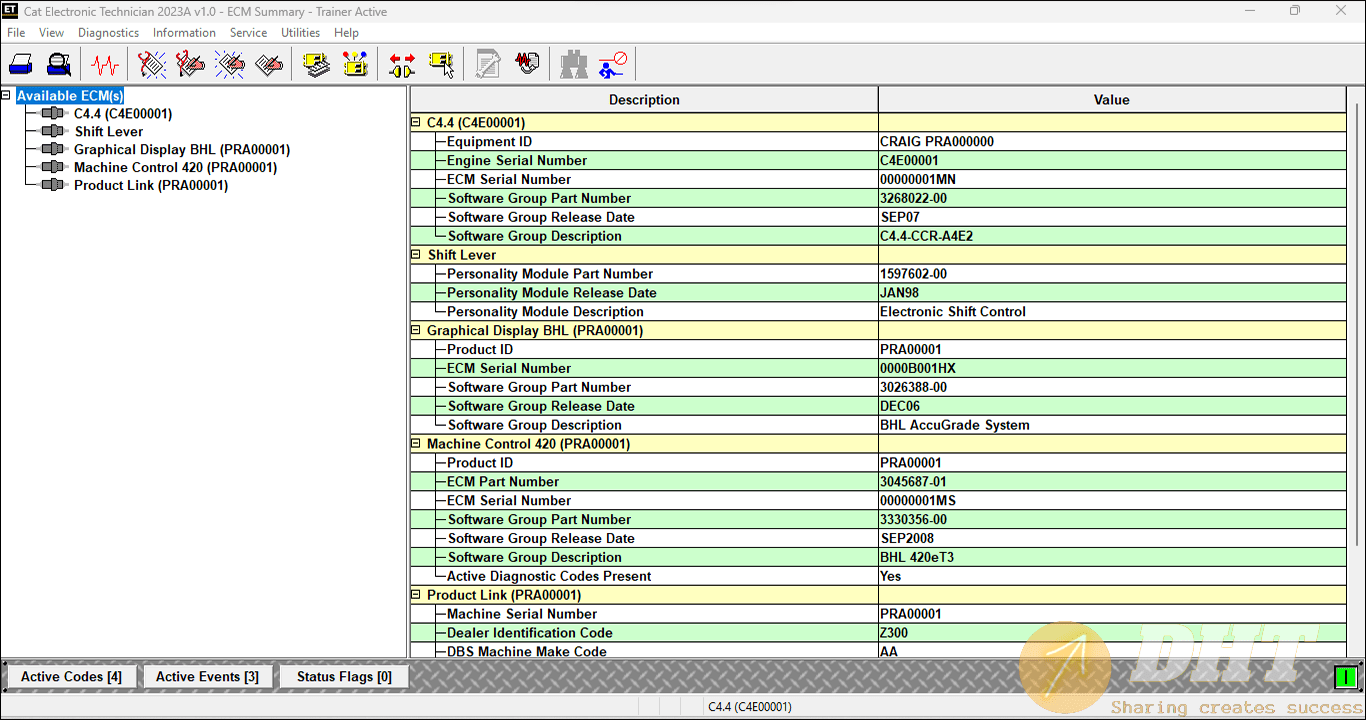Collapse the Available ECM(s) tree
This screenshot has width=1366, height=720.
tap(7, 95)
